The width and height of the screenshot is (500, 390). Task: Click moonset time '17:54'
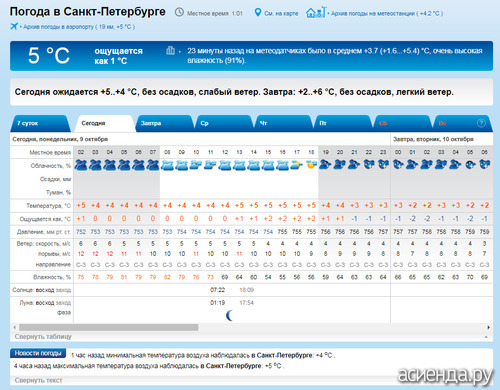click(246, 303)
